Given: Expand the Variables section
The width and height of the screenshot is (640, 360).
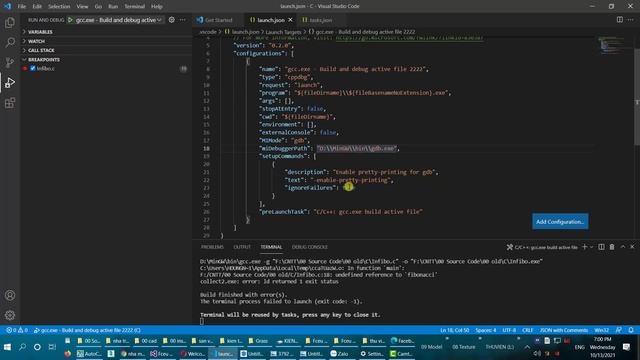Looking at the screenshot, I should tap(40, 32).
